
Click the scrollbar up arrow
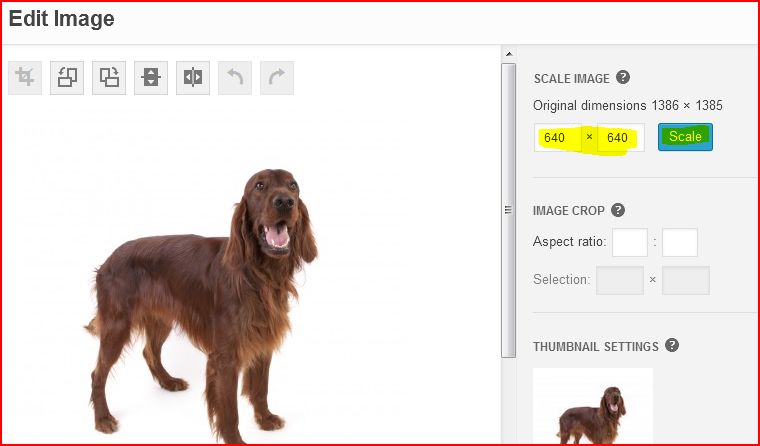click(x=508, y=54)
